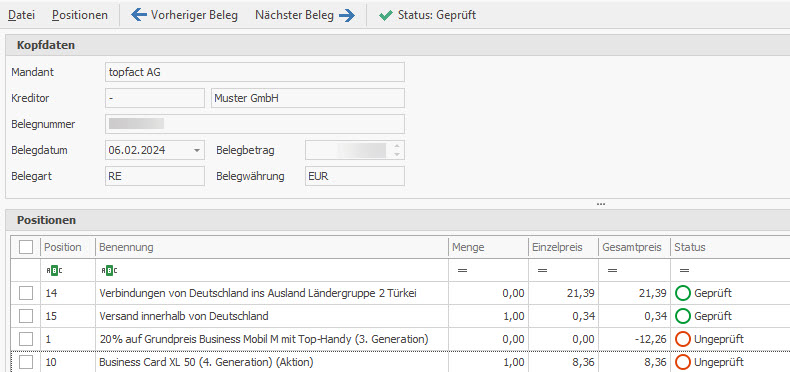The width and height of the screenshot is (790, 372).
Task: Select the checkbox for Business Card XL 50
Action: pos(26,362)
